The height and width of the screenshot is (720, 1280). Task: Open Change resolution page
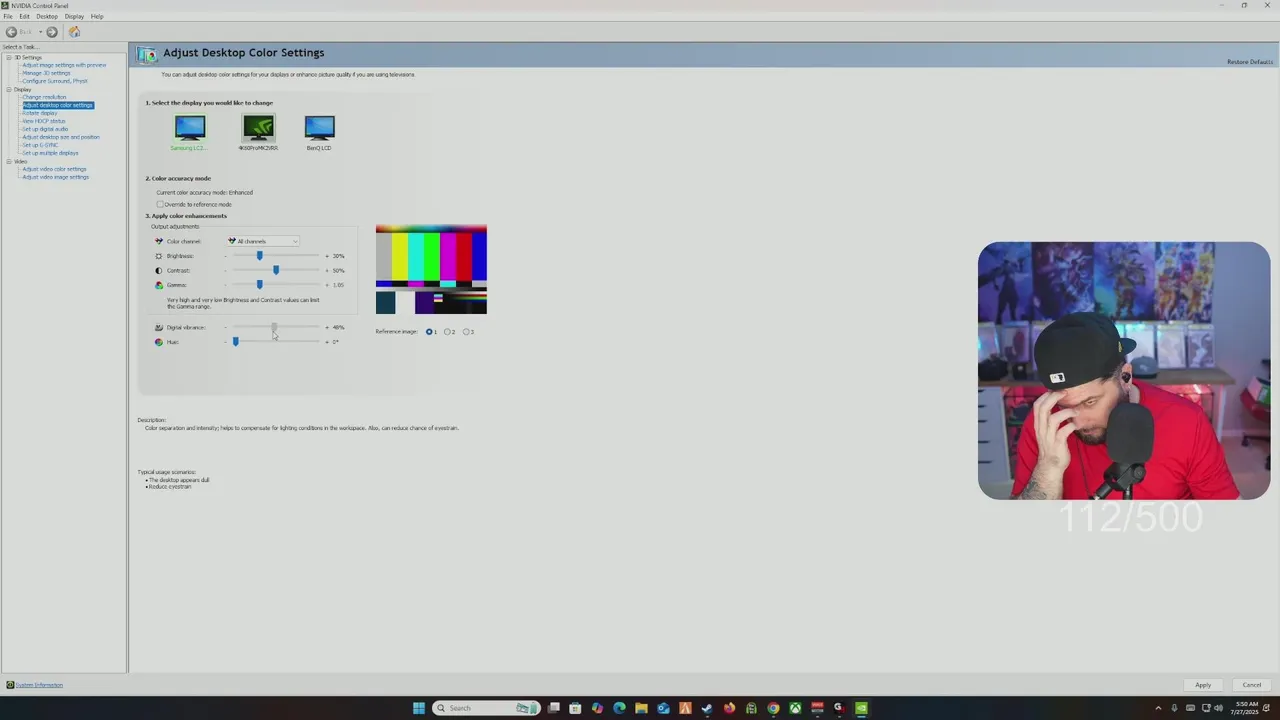coord(44,97)
